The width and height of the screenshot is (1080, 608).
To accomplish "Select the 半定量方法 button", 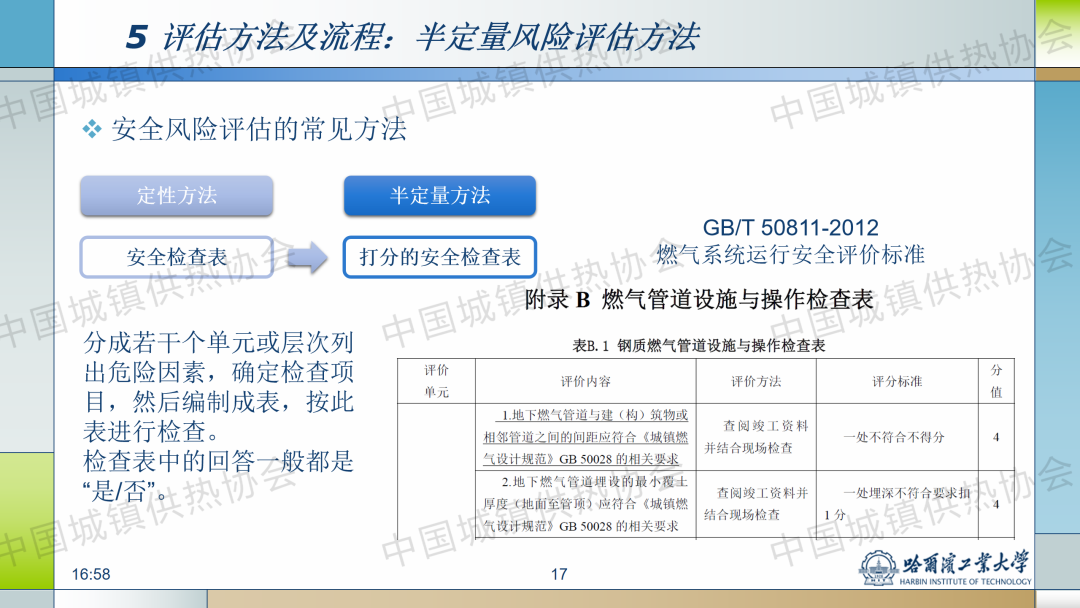I will pyautogui.click(x=439, y=196).
